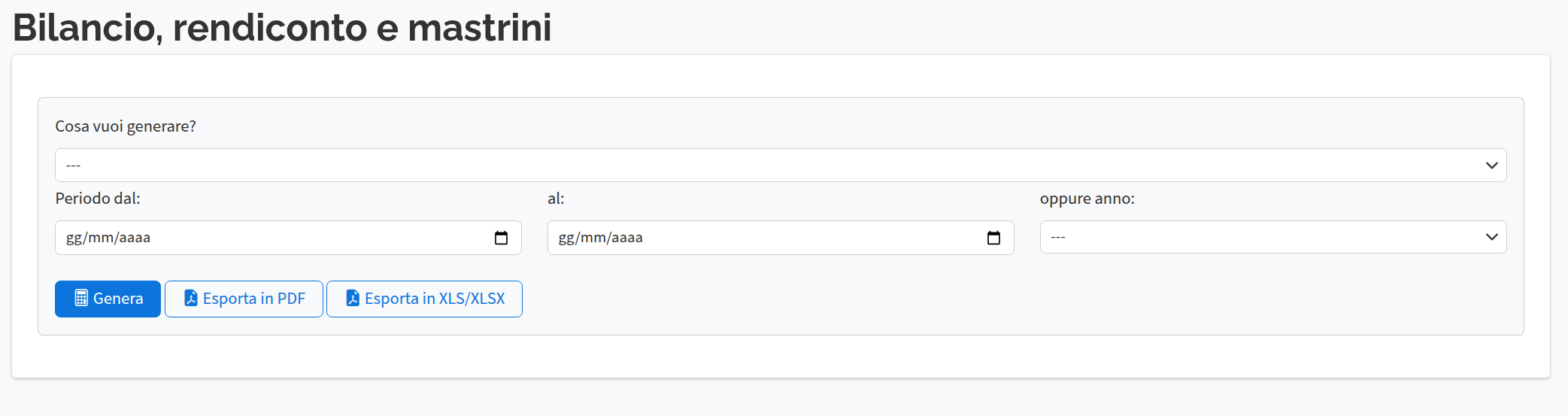This screenshot has width=1568, height=416.
Task: Expand the Cosa vuoi generare chevron arrow
Action: tap(1491, 165)
